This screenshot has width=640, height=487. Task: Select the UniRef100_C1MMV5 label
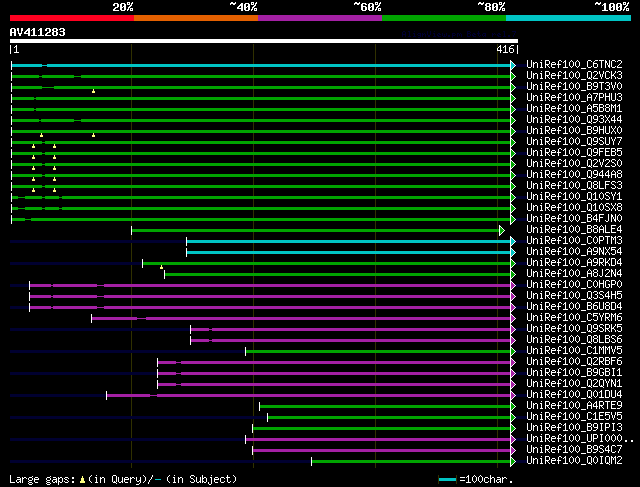(574, 351)
